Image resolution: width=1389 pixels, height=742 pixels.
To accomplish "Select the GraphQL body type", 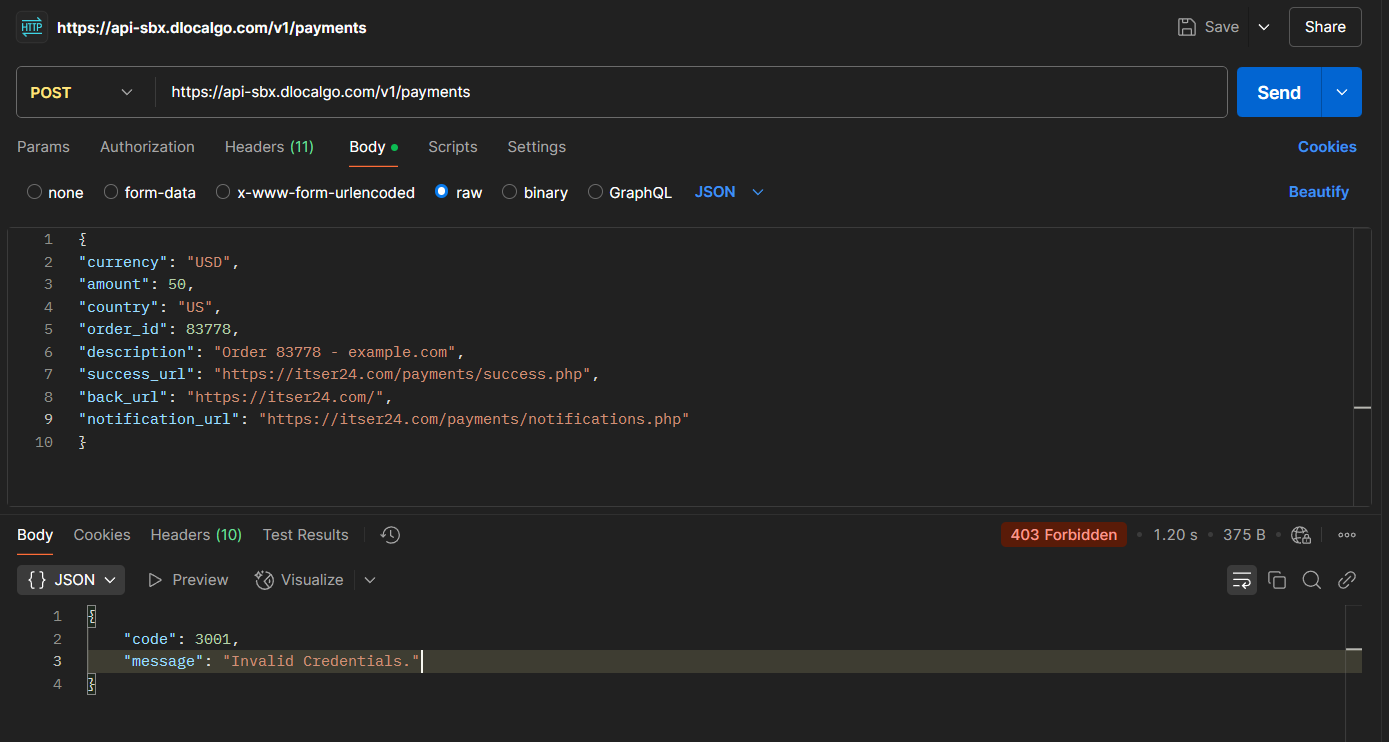I will tap(596, 192).
